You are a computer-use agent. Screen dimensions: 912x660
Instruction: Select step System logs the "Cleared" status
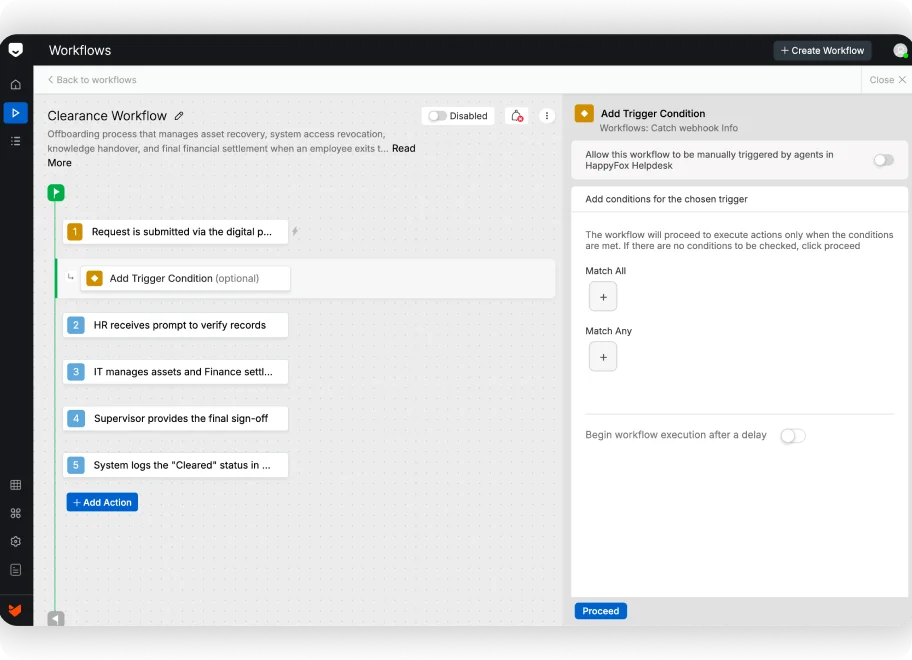click(176, 465)
